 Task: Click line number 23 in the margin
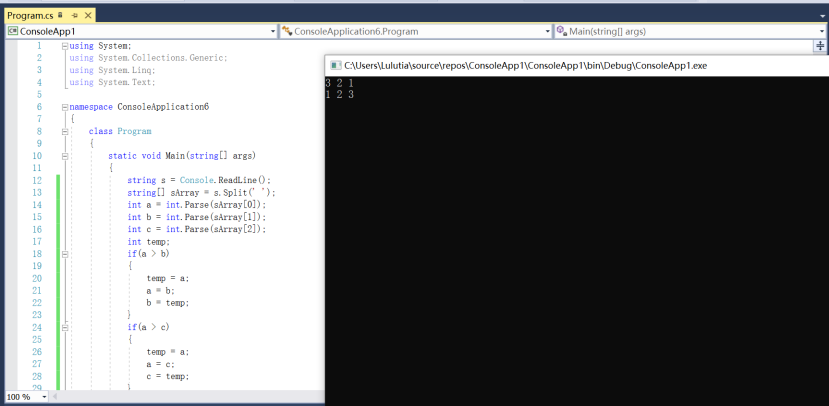[36, 315]
